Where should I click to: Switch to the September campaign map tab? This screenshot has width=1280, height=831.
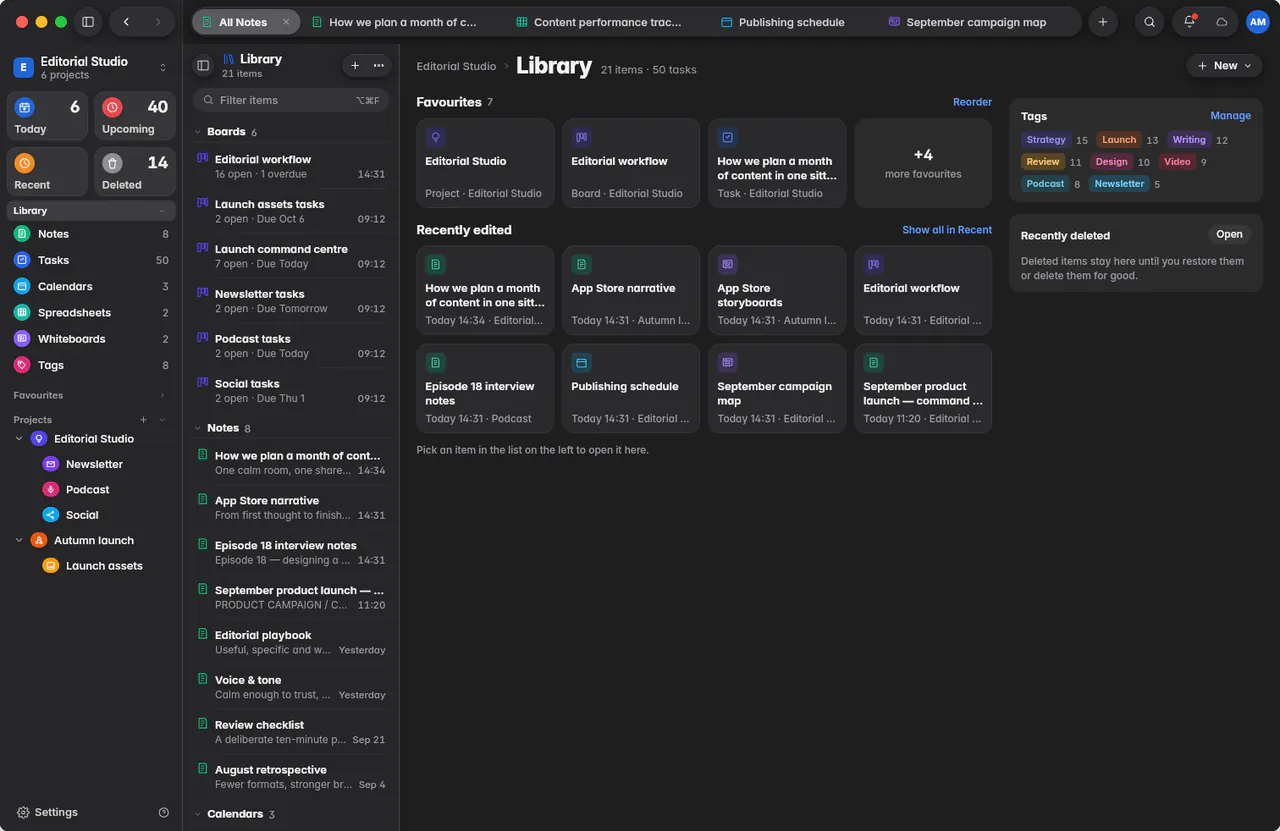967,22
